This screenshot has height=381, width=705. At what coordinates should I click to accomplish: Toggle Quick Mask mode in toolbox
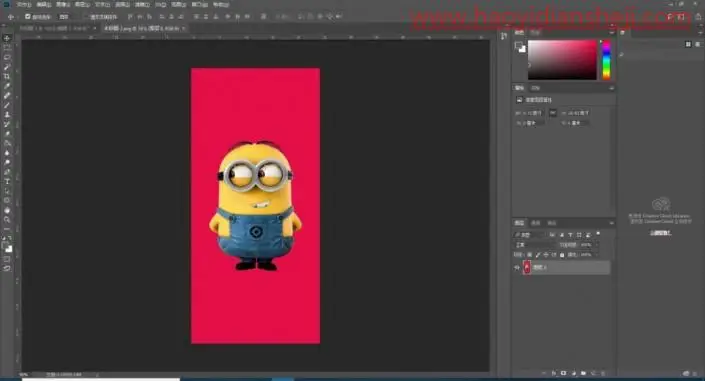tap(7, 259)
